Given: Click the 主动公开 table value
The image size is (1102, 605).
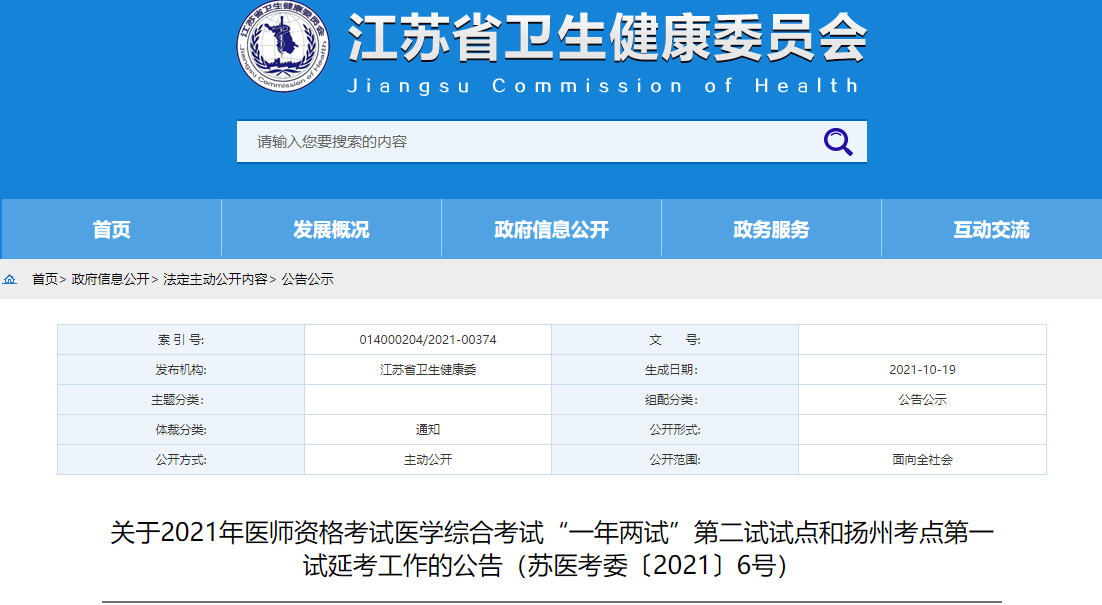Looking at the screenshot, I should point(427,460).
